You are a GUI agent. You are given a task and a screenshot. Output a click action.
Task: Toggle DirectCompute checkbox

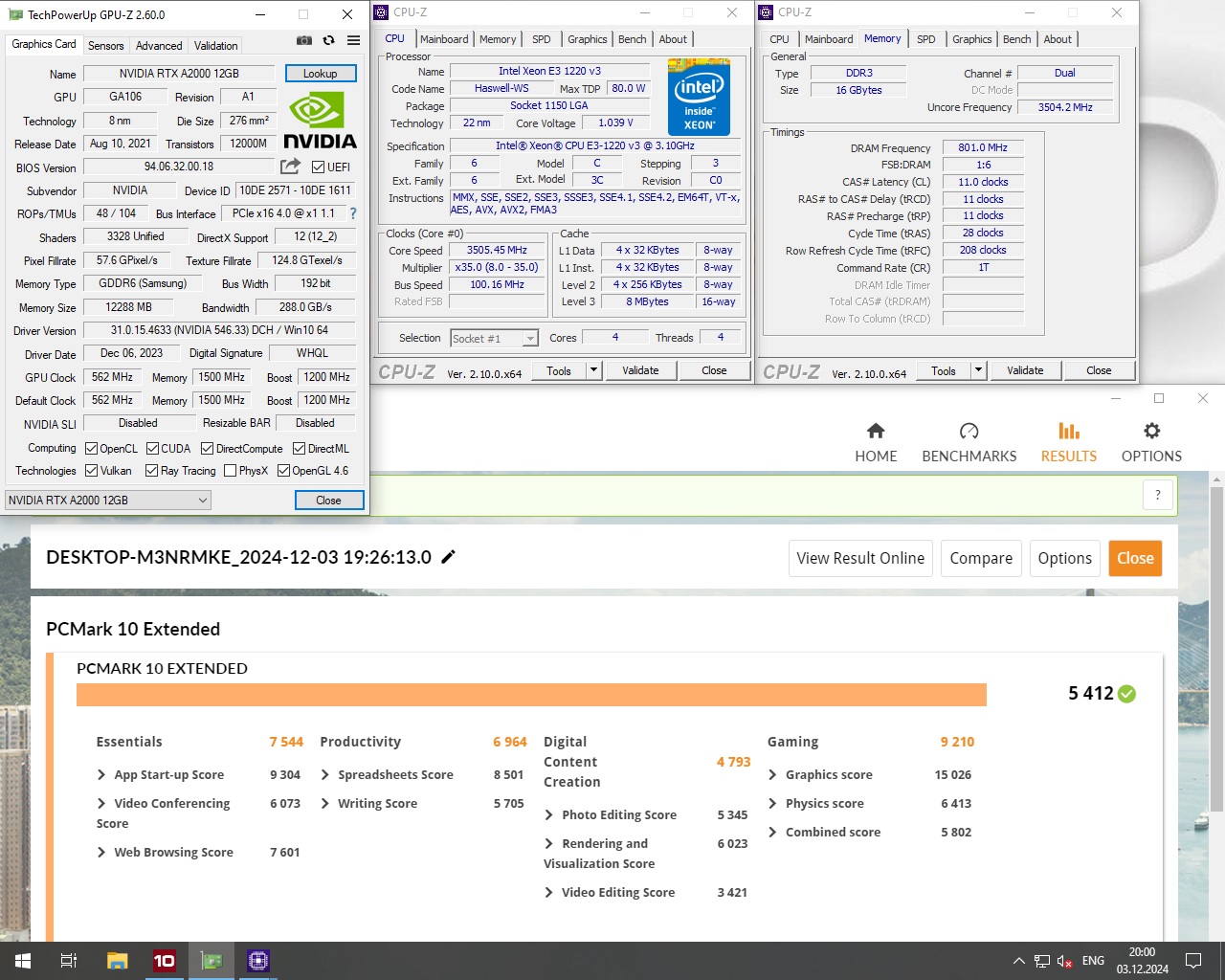pos(208,448)
